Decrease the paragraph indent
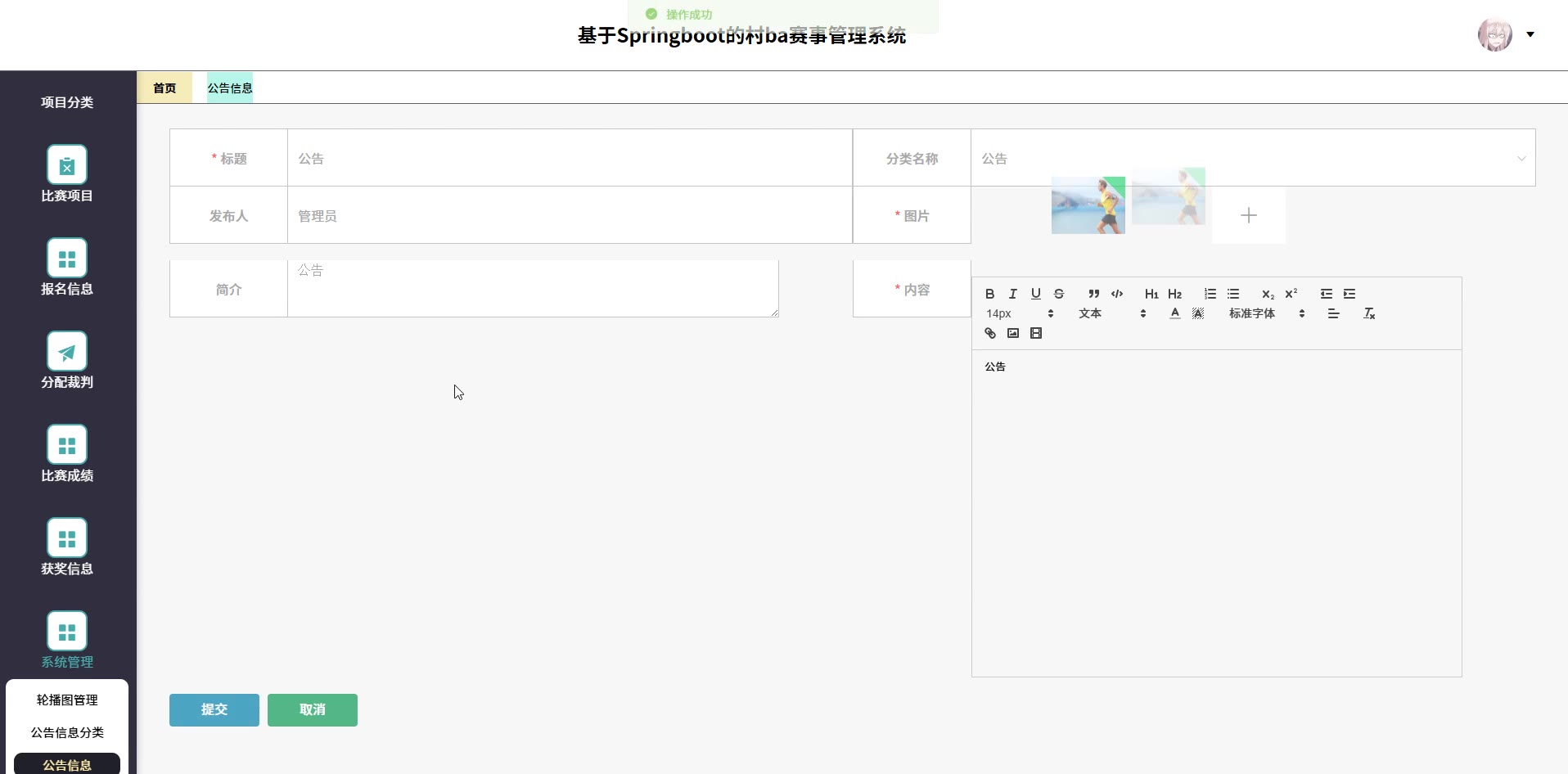Image resolution: width=1568 pixels, height=774 pixels. tap(1326, 294)
